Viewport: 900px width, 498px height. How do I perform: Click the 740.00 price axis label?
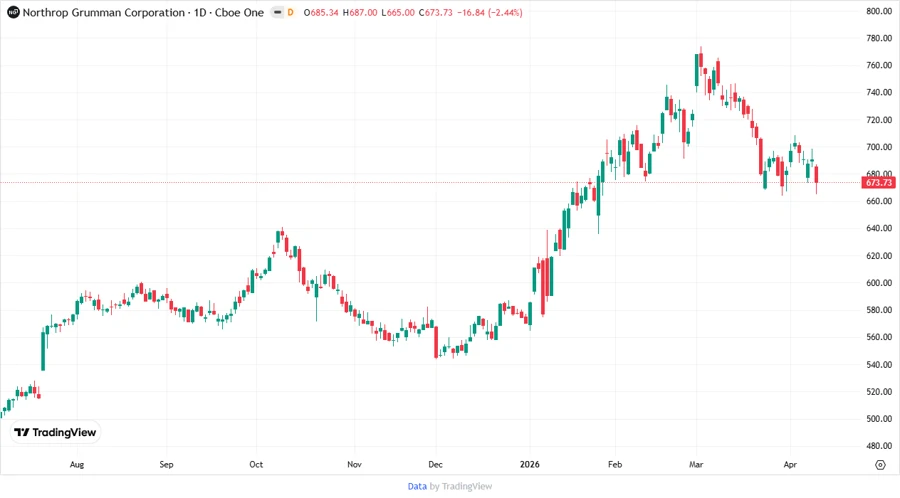tap(879, 92)
